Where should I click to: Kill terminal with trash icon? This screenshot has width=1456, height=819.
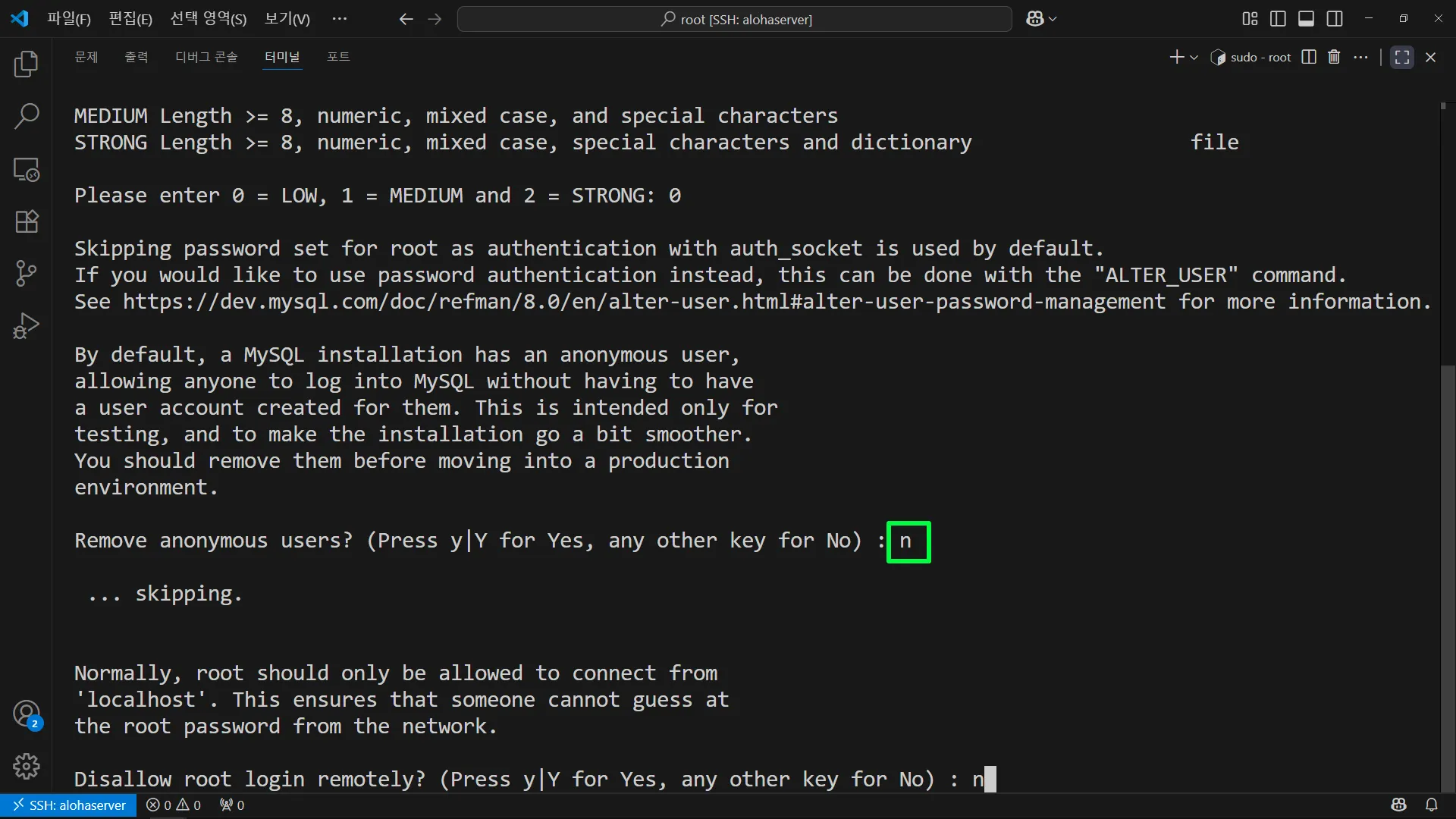tap(1334, 57)
